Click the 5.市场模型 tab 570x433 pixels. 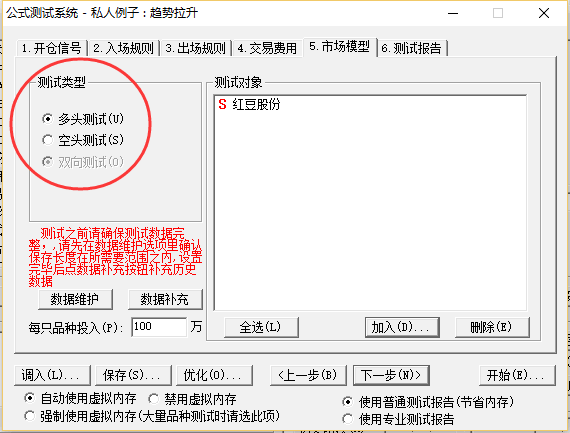[x=340, y=47]
